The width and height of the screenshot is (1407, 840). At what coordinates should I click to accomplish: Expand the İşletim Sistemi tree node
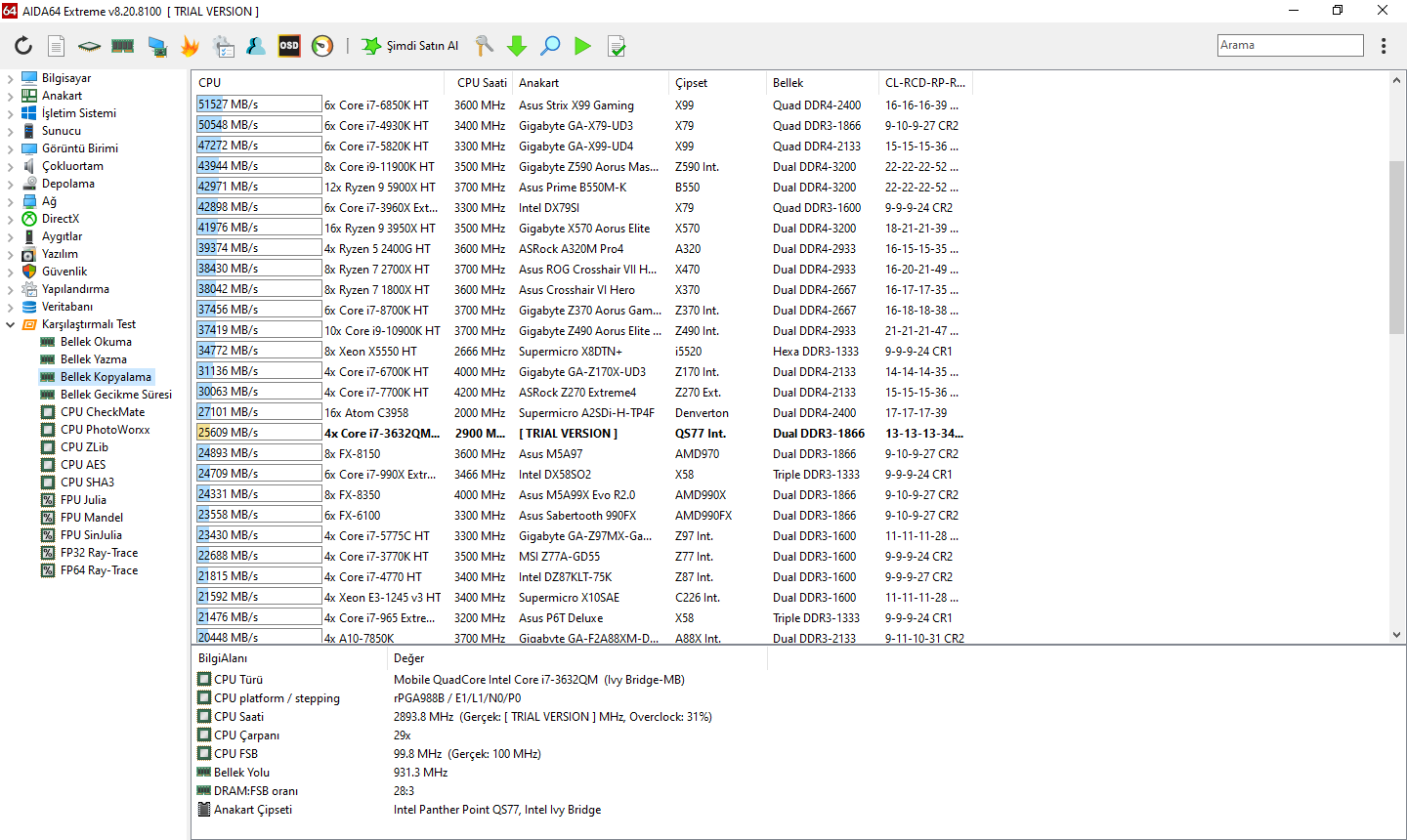coord(10,113)
